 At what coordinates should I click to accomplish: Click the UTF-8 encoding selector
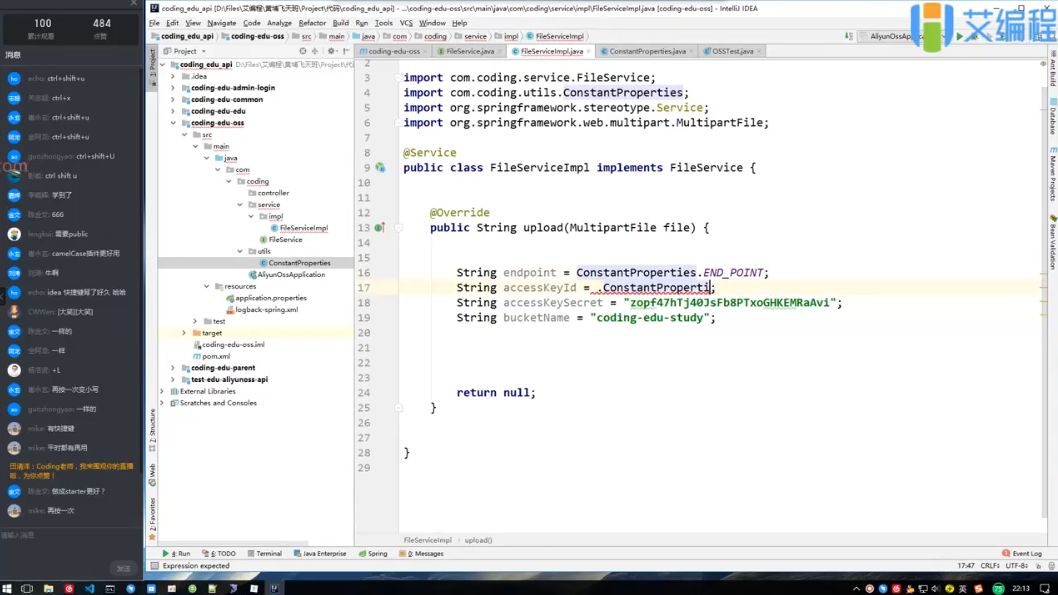[x=1017, y=566]
